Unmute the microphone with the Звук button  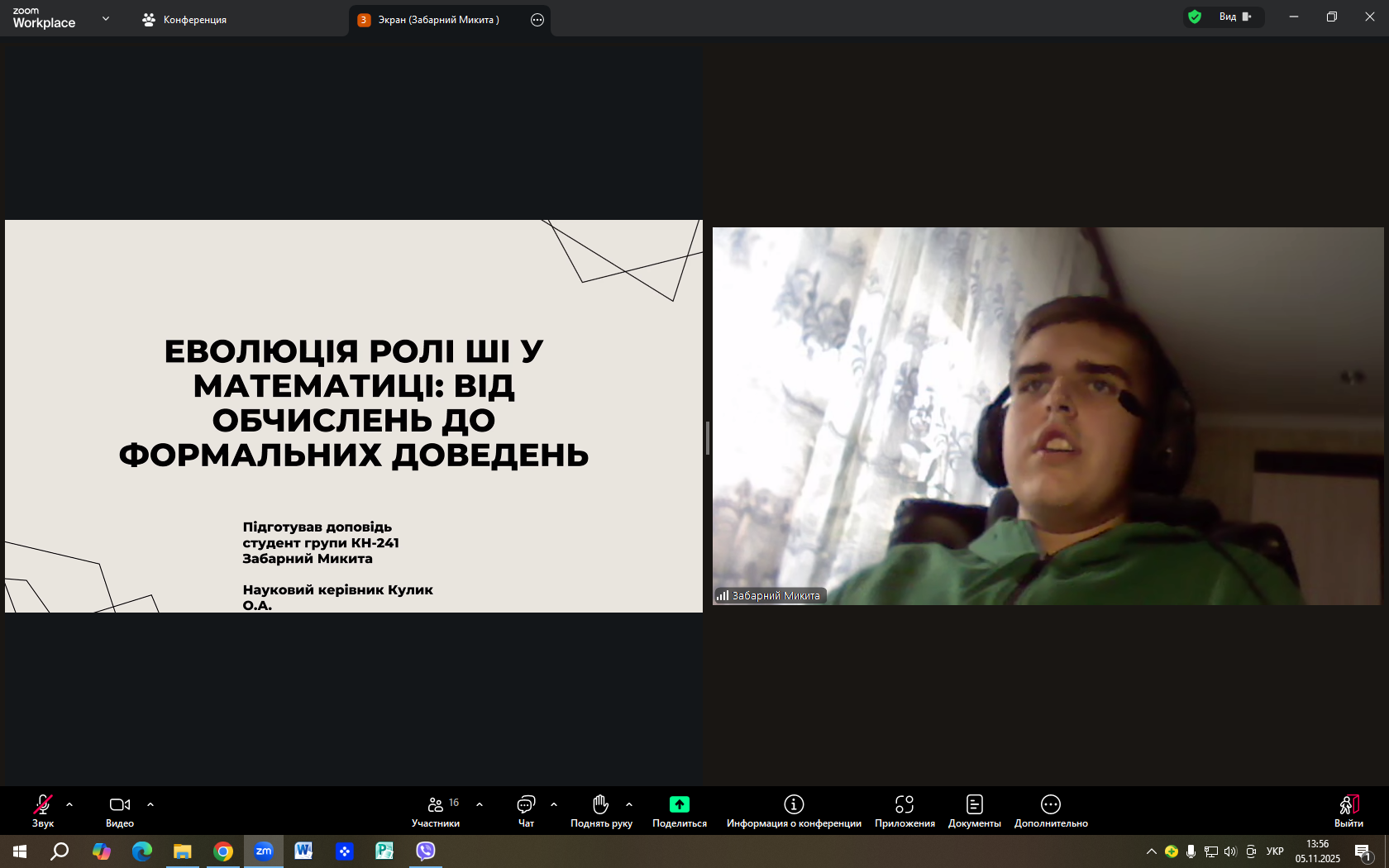[x=42, y=810]
